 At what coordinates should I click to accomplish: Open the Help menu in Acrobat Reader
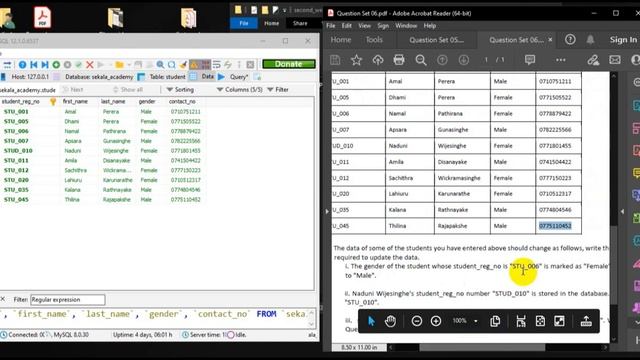point(430,26)
